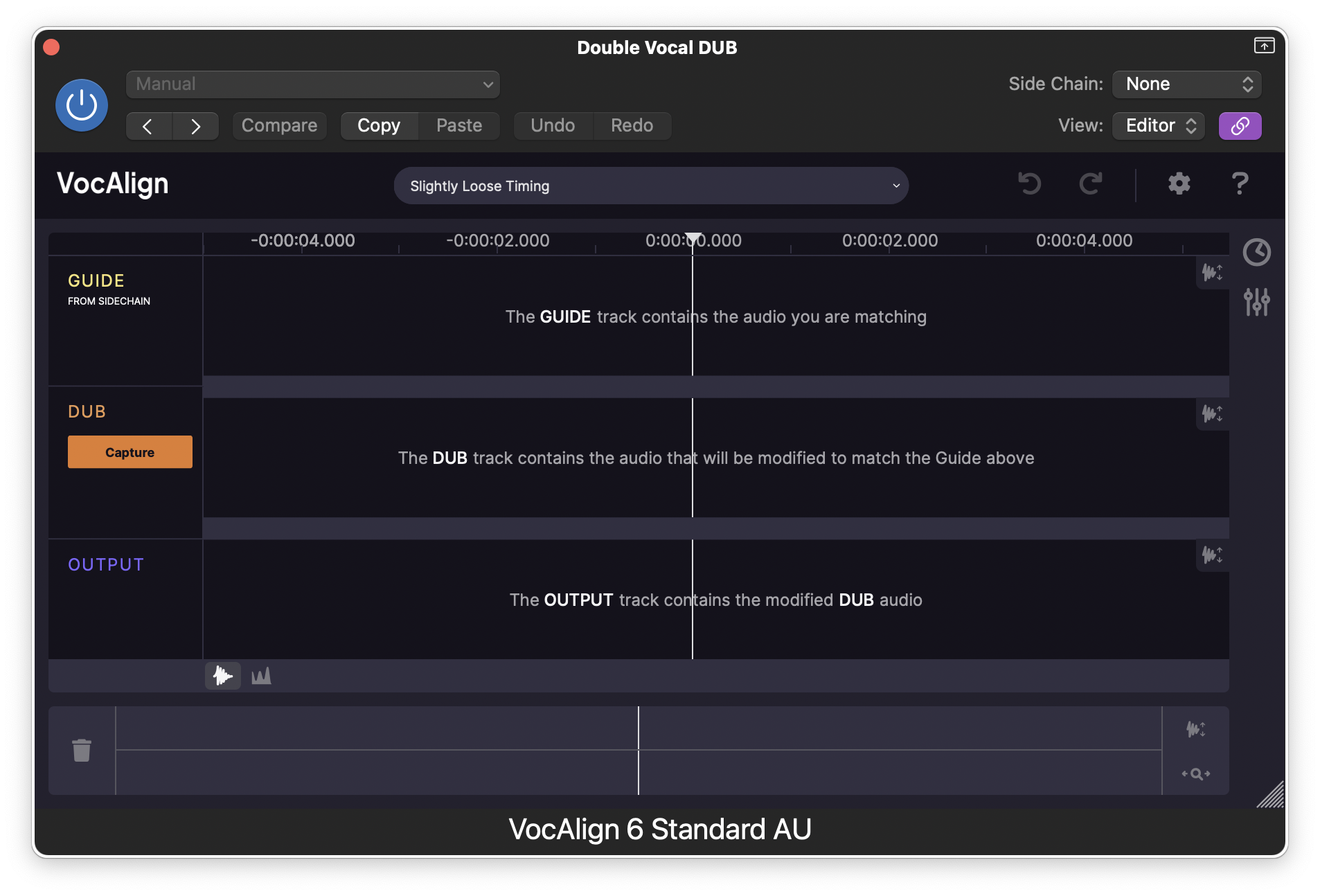
Task: Open the settings gear in VocAlign toolbar
Action: point(1179,184)
